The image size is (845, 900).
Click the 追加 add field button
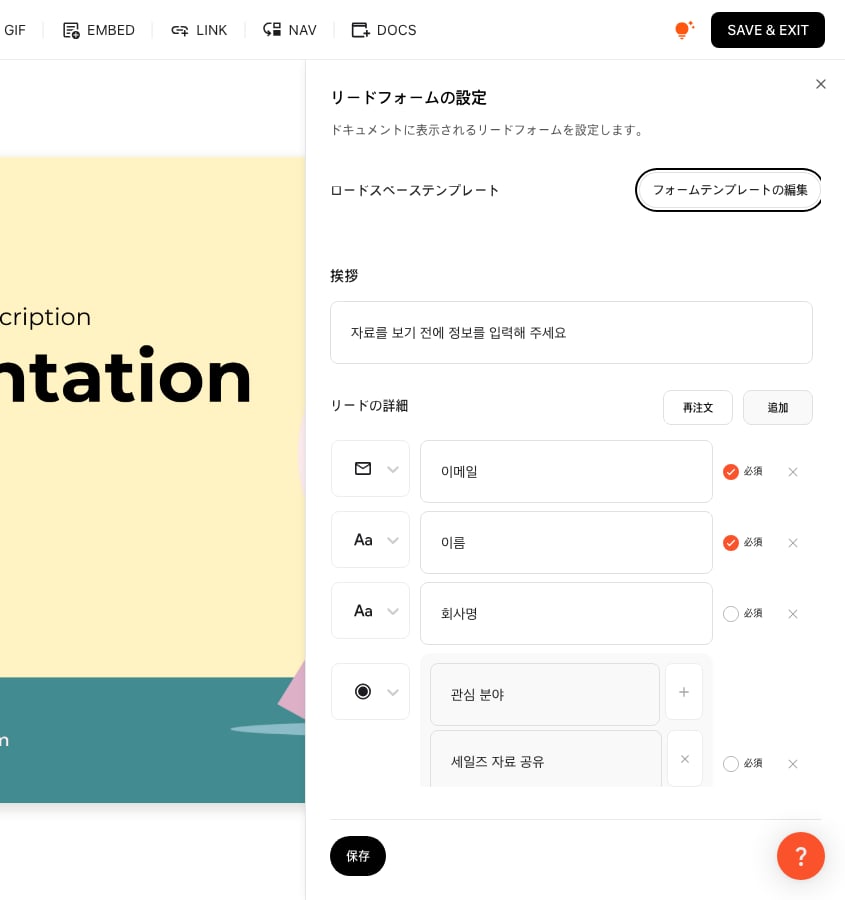tap(777, 408)
